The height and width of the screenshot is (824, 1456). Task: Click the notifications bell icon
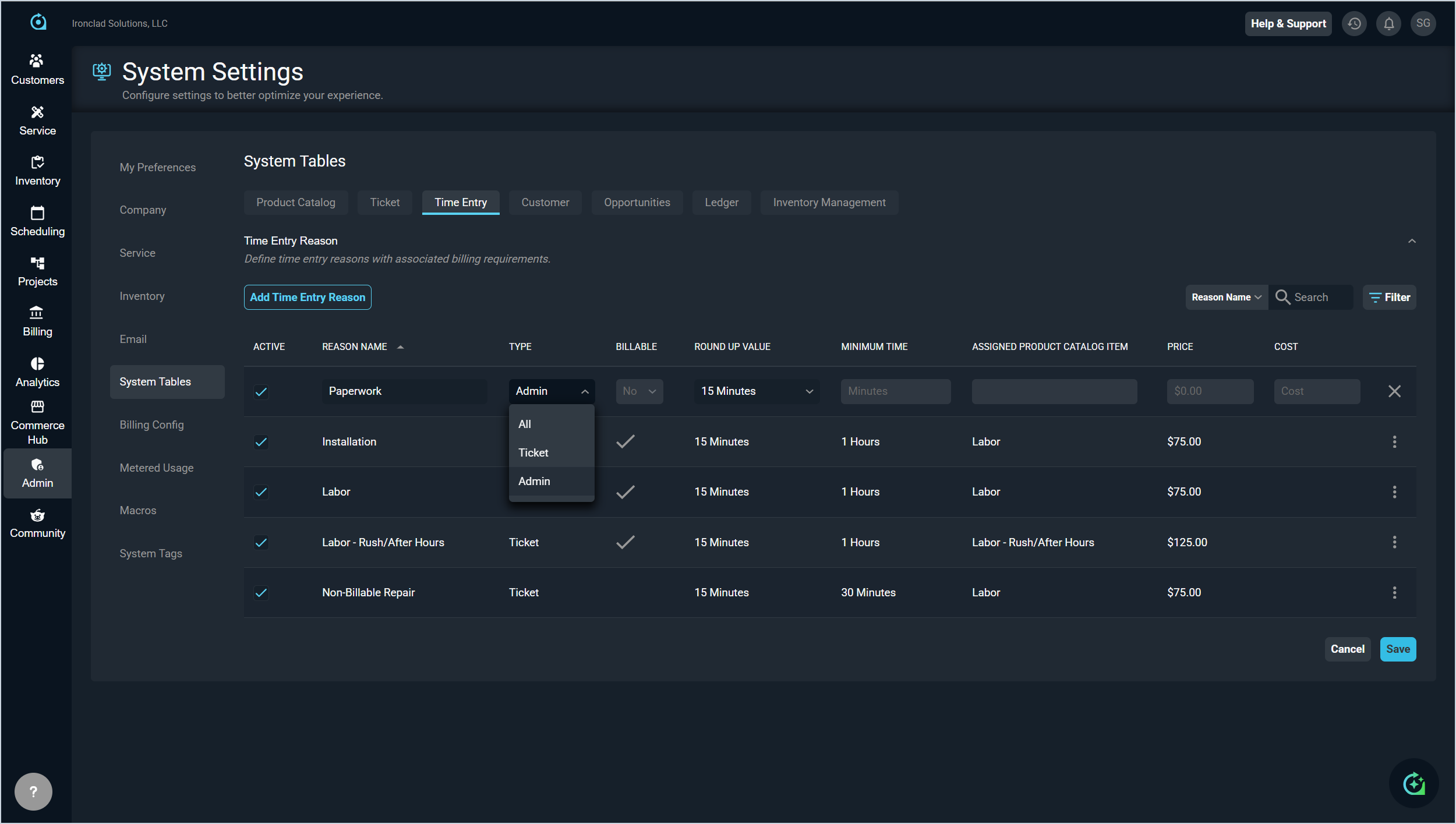point(1388,24)
